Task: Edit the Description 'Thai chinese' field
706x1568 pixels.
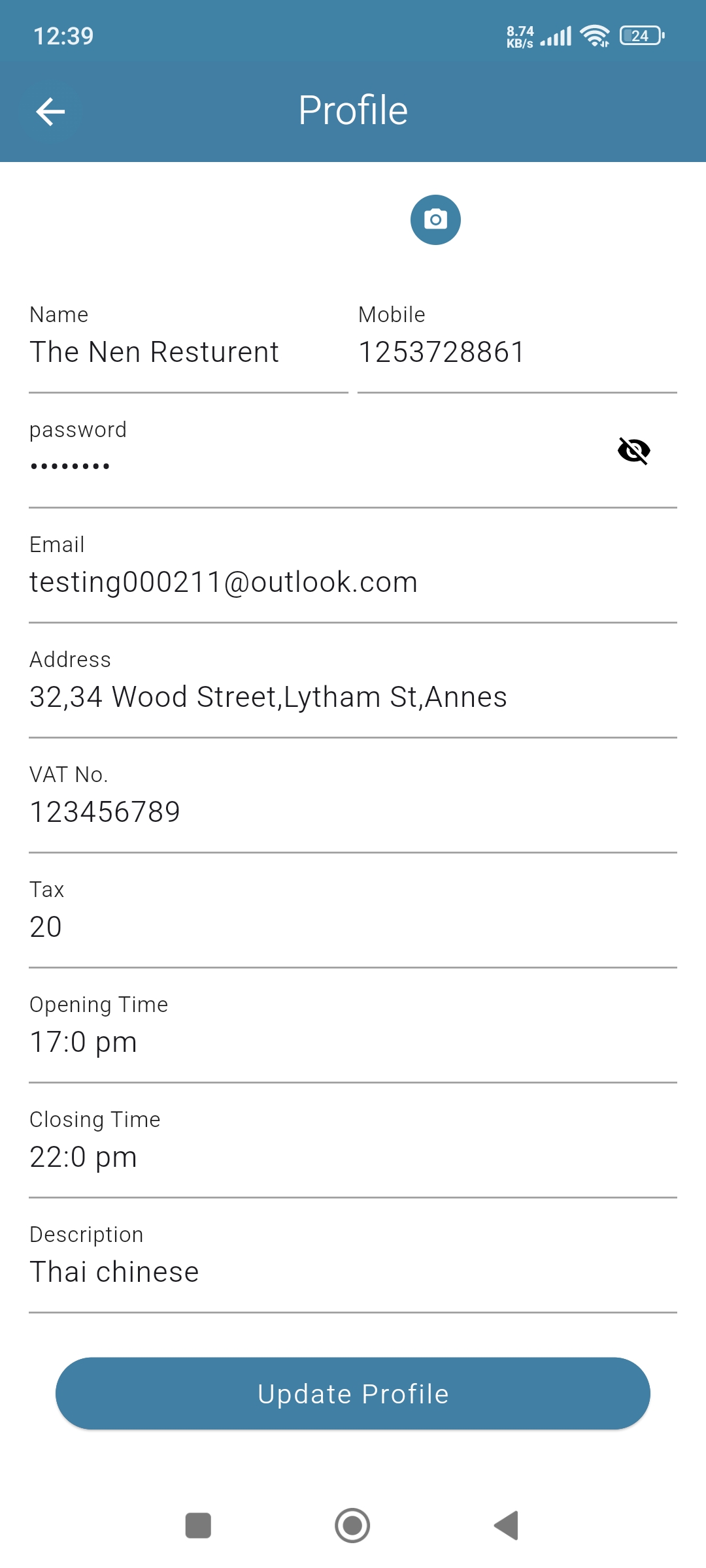Action: tap(353, 1272)
